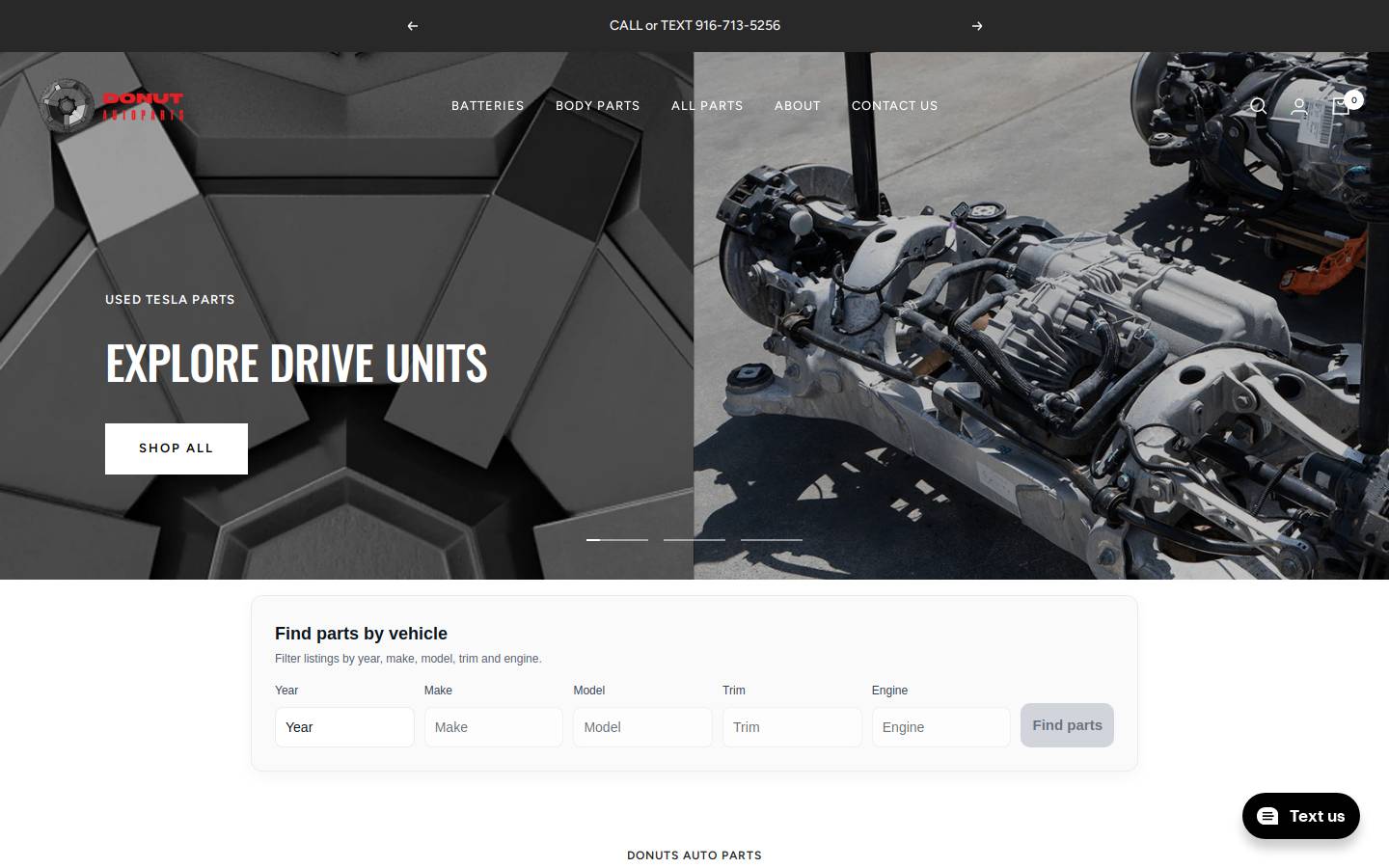Click the Shop All button

[177, 448]
